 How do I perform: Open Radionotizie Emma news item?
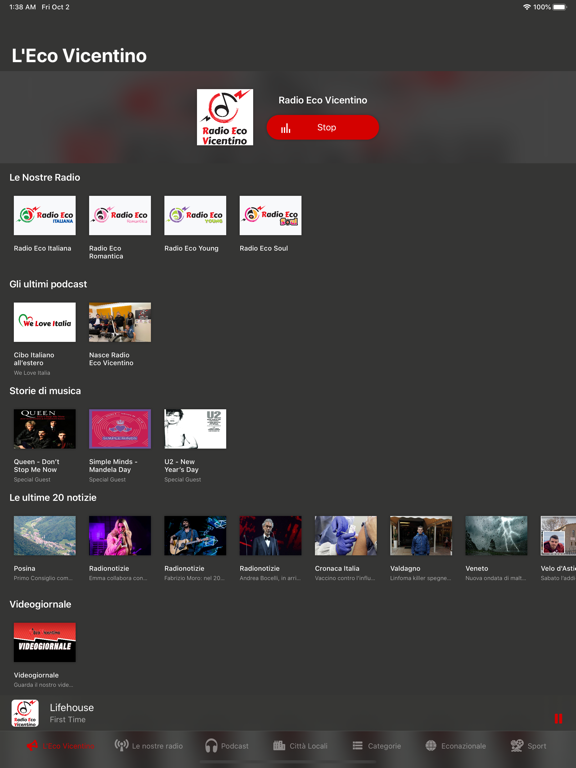pyautogui.click(x=120, y=535)
